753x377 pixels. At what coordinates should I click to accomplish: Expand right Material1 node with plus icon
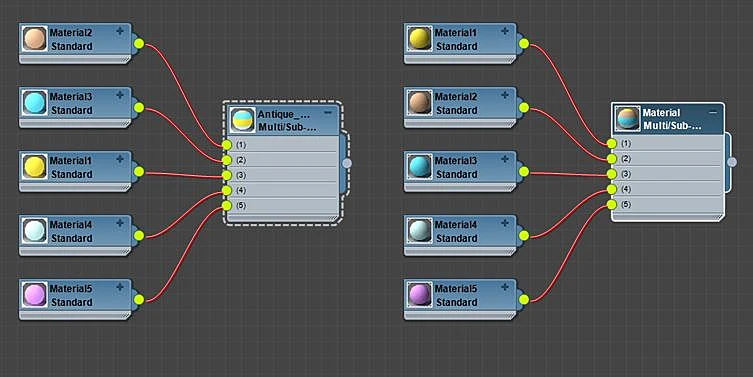coord(505,31)
